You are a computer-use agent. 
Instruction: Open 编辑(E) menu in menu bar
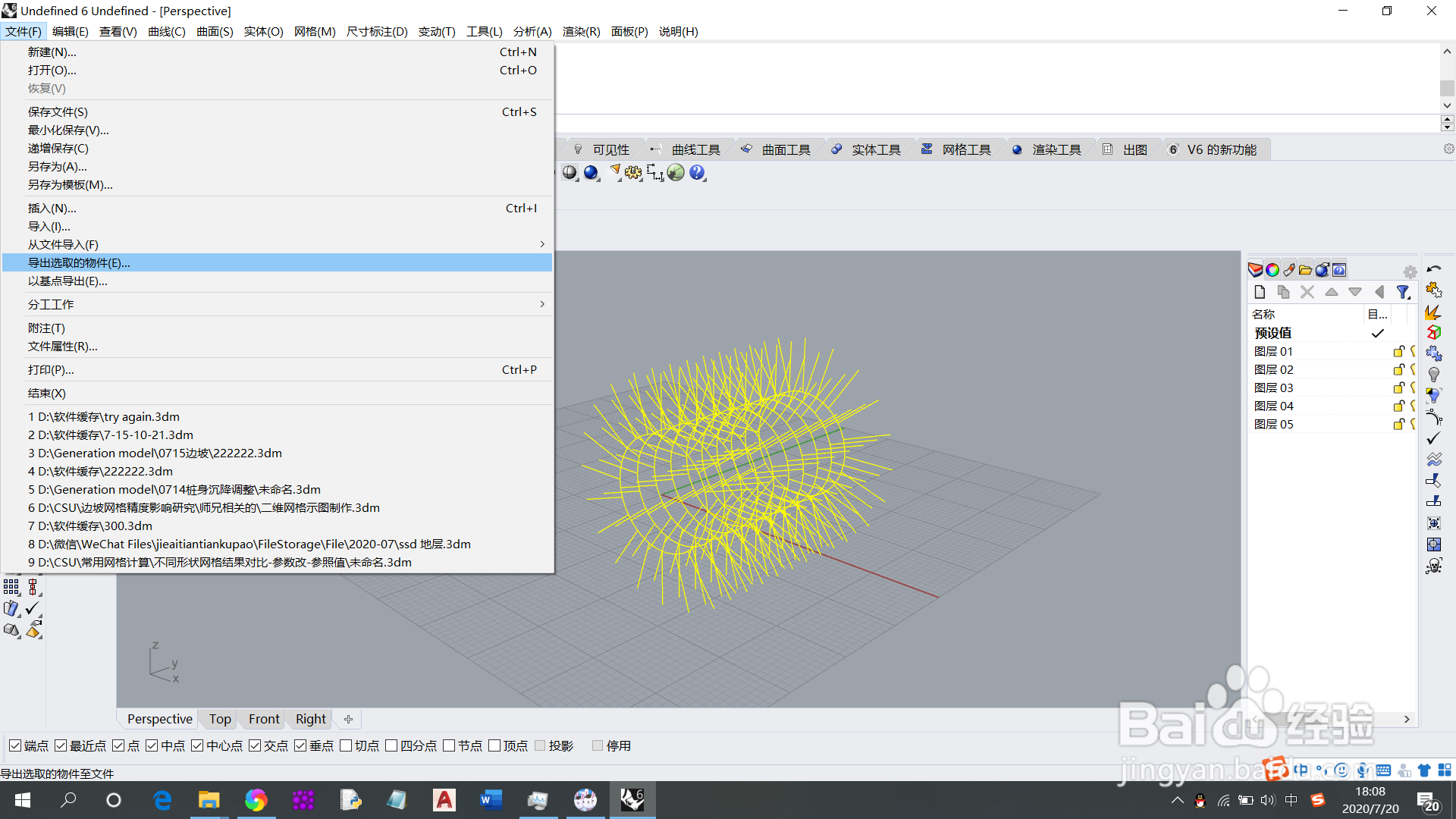tap(70, 31)
